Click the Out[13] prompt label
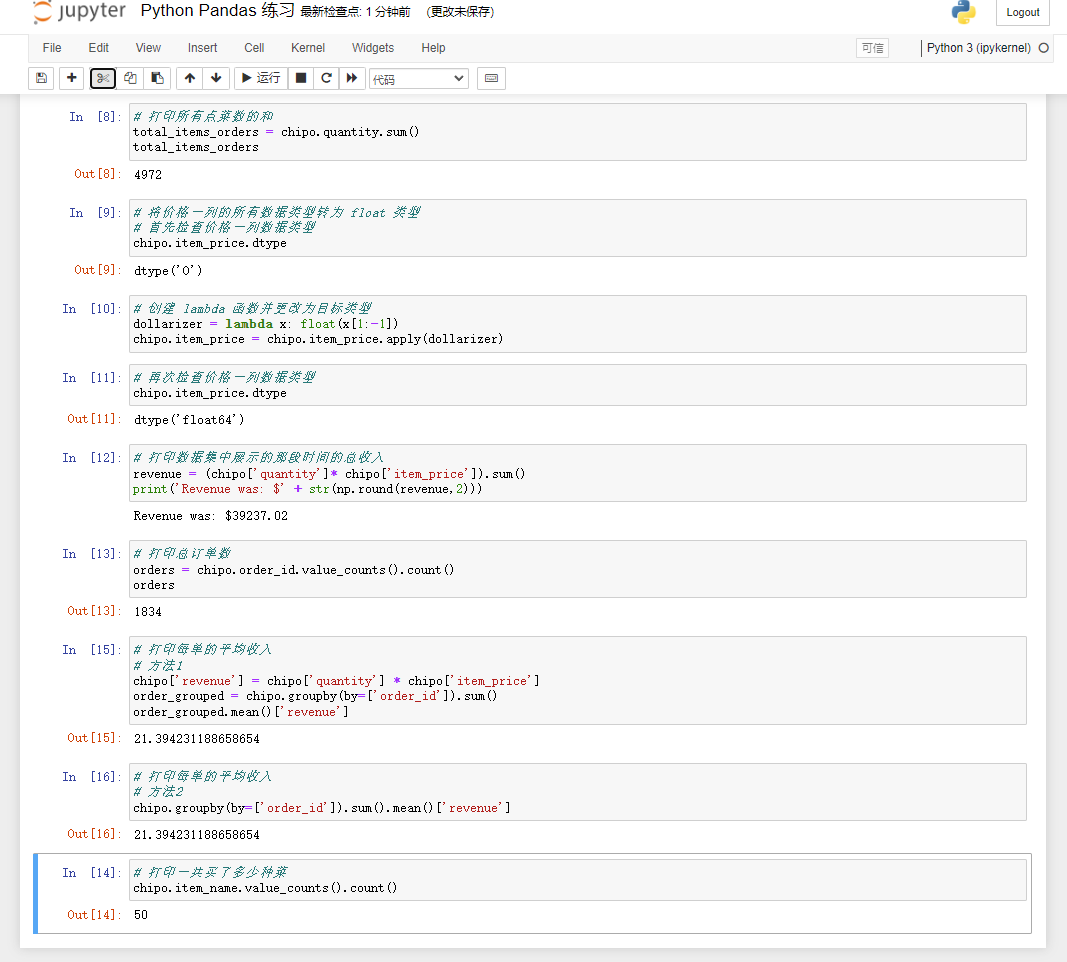The height and width of the screenshot is (962, 1067). click(x=94, y=611)
